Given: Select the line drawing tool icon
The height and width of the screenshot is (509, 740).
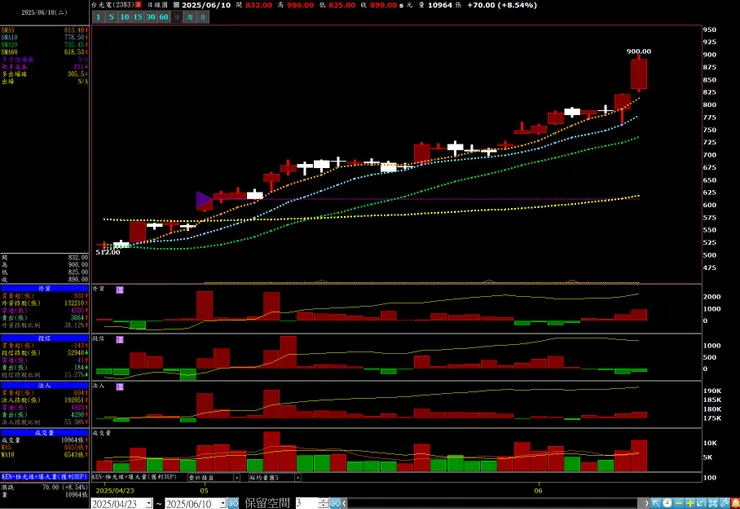Looking at the screenshot, I should (724, 503).
